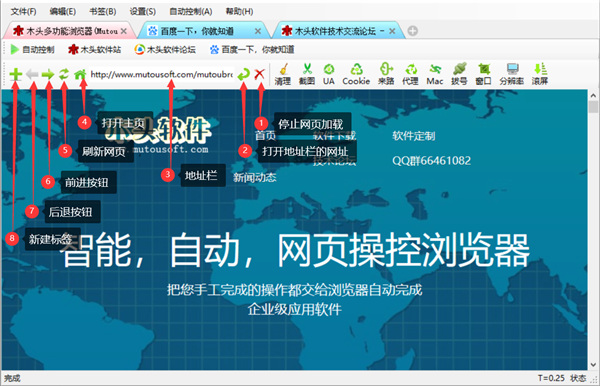Open the 帮助(H) menu
The width and height of the screenshot is (600, 386).
[239, 11]
